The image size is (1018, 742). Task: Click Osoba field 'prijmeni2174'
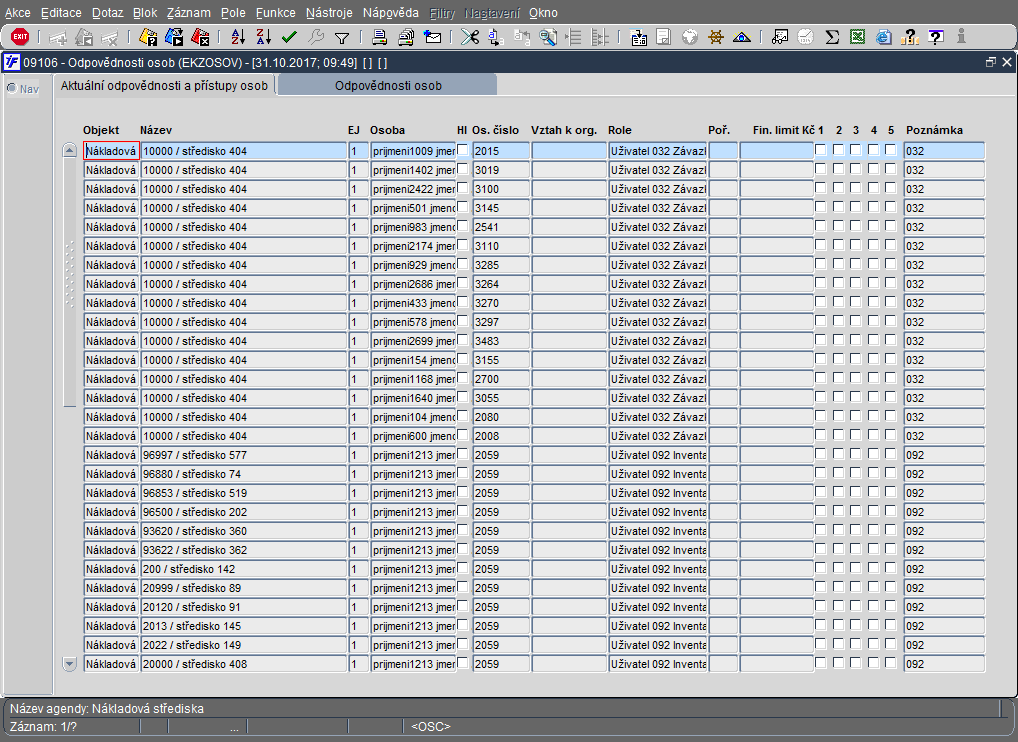click(x=413, y=247)
